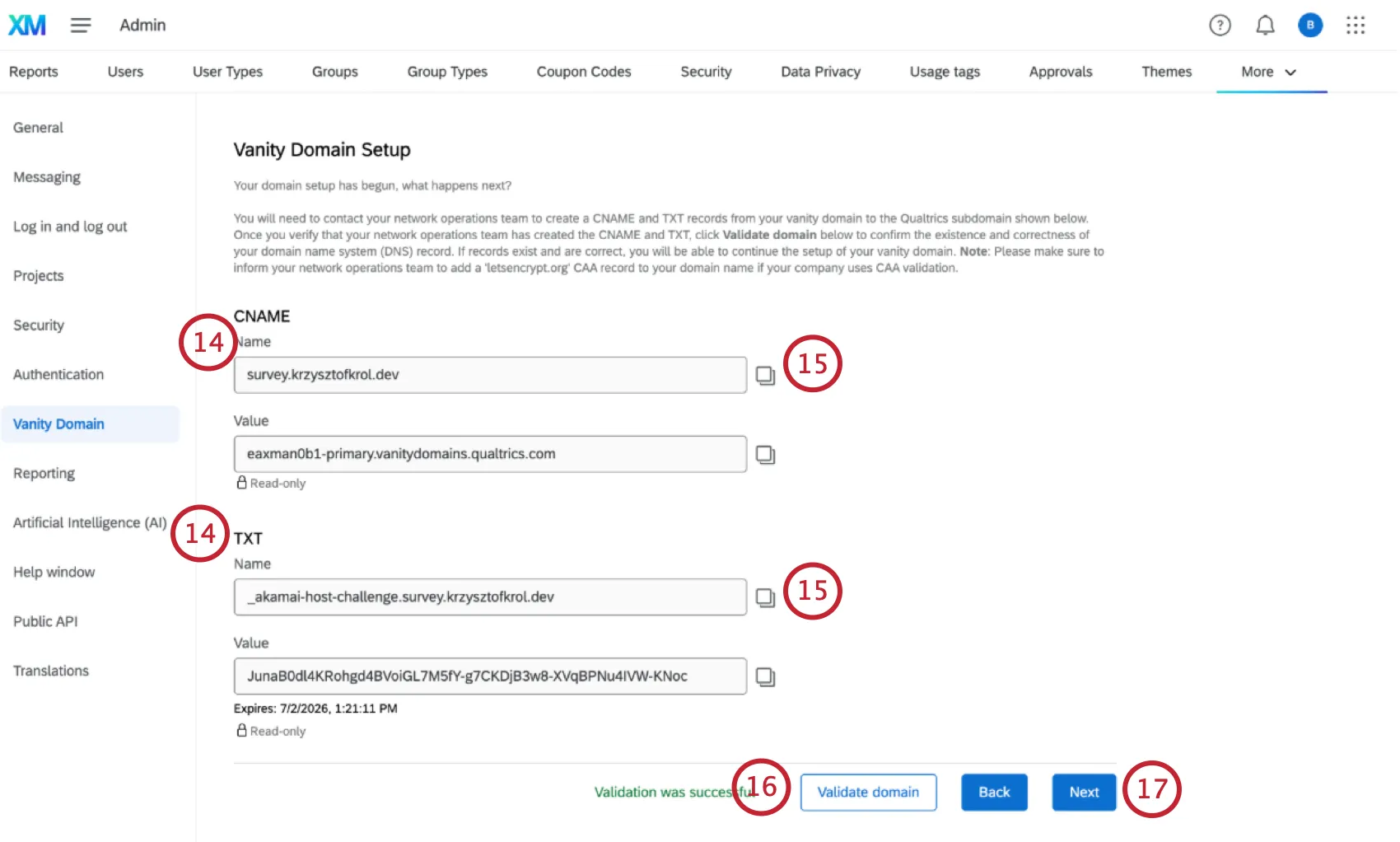Image resolution: width=1400 pixels, height=842 pixels.
Task: Select General in the sidebar
Action: pos(38,128)
